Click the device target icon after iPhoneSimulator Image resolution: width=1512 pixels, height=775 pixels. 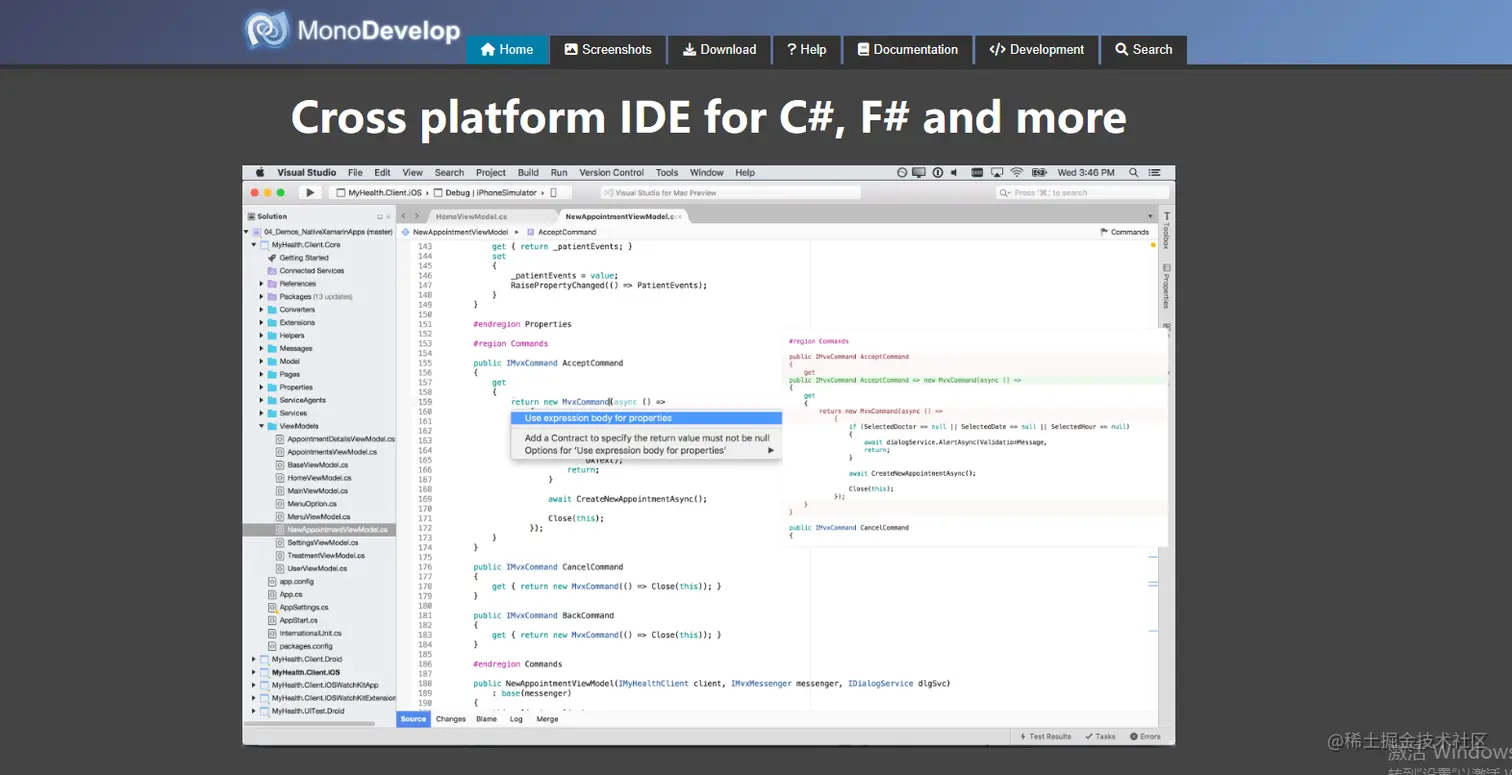coord(554,192)
